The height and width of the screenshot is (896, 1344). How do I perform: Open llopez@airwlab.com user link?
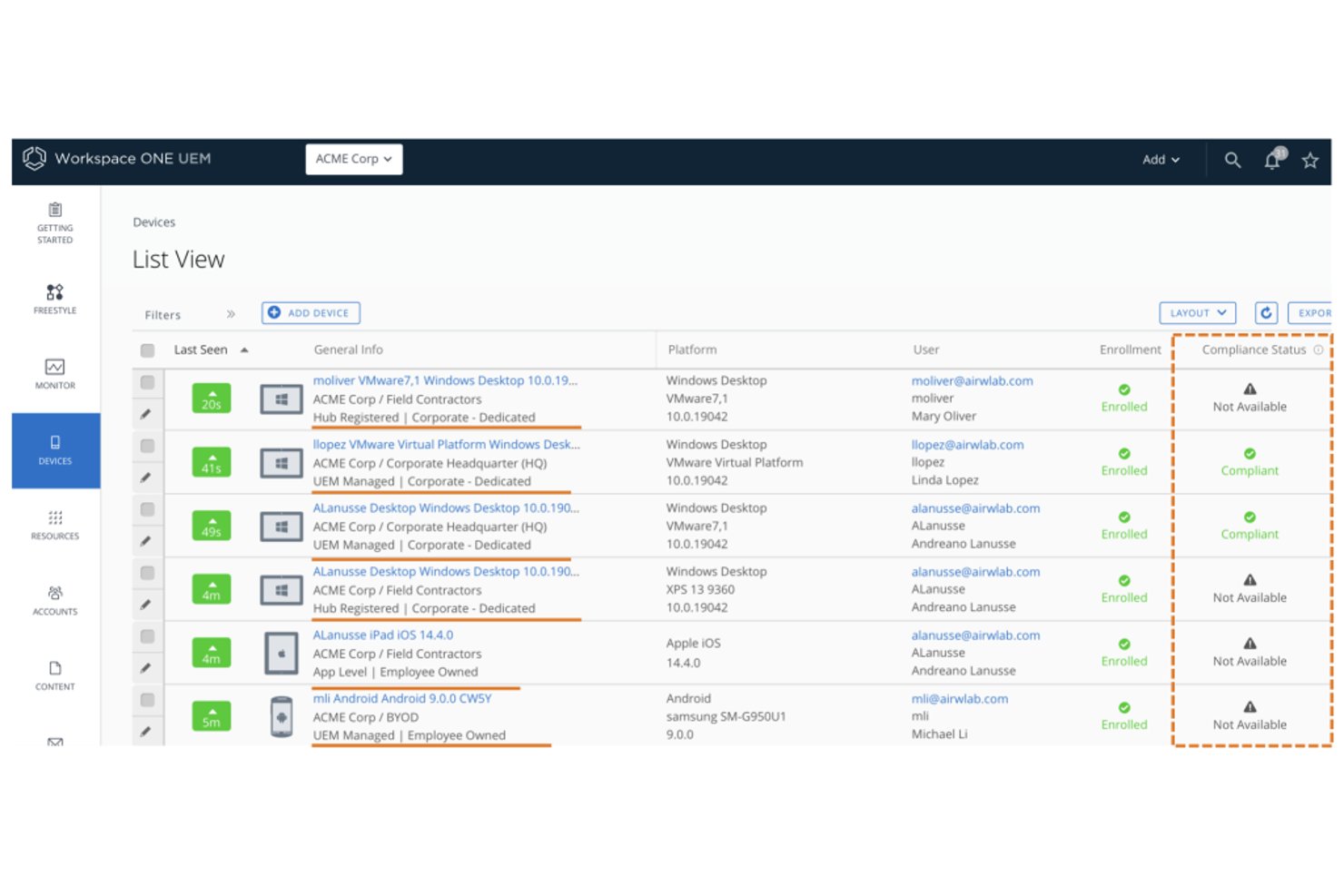coord(967,445)
